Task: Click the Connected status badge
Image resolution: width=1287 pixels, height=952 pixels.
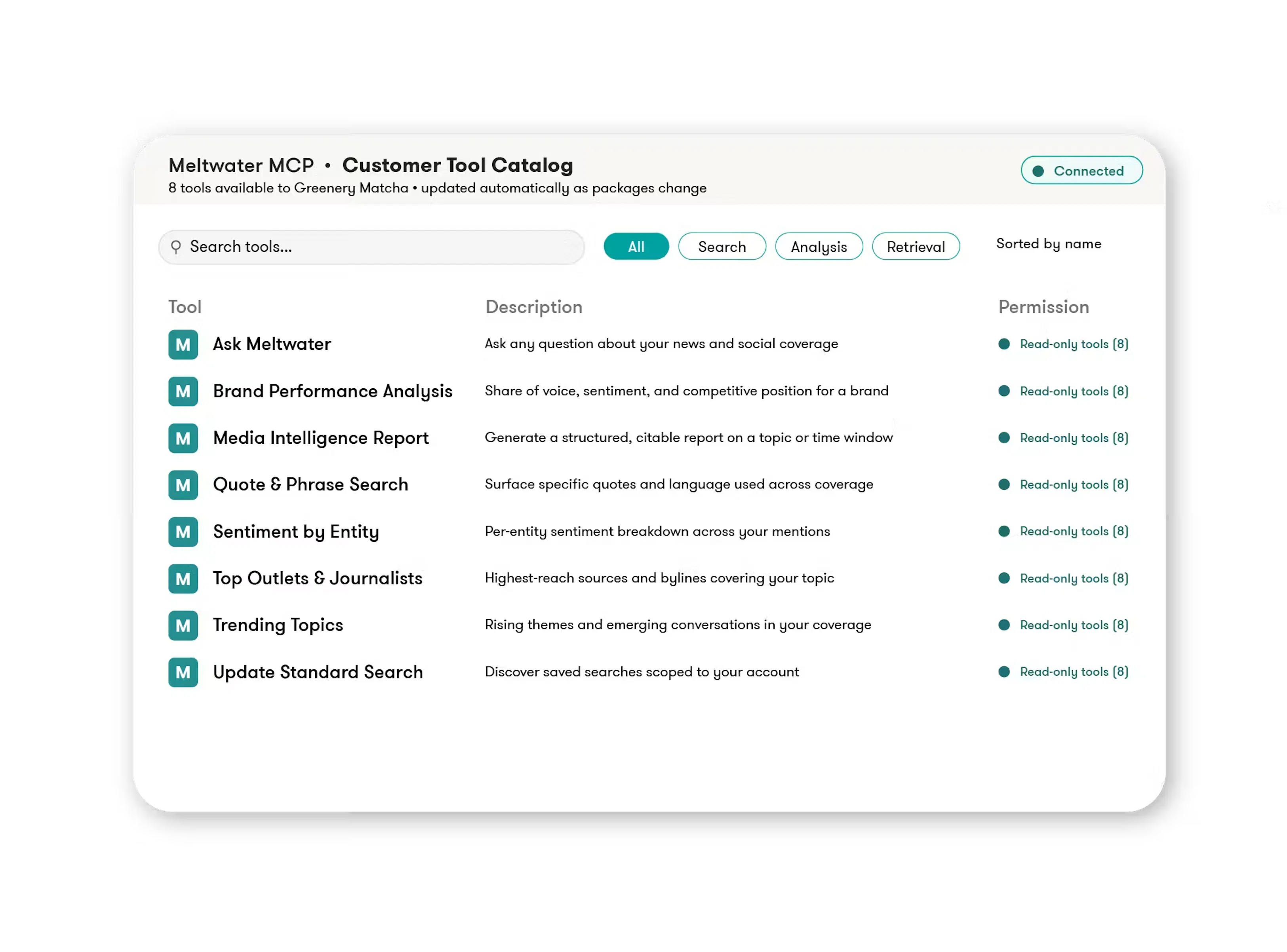Action: tap(1082, 171)
